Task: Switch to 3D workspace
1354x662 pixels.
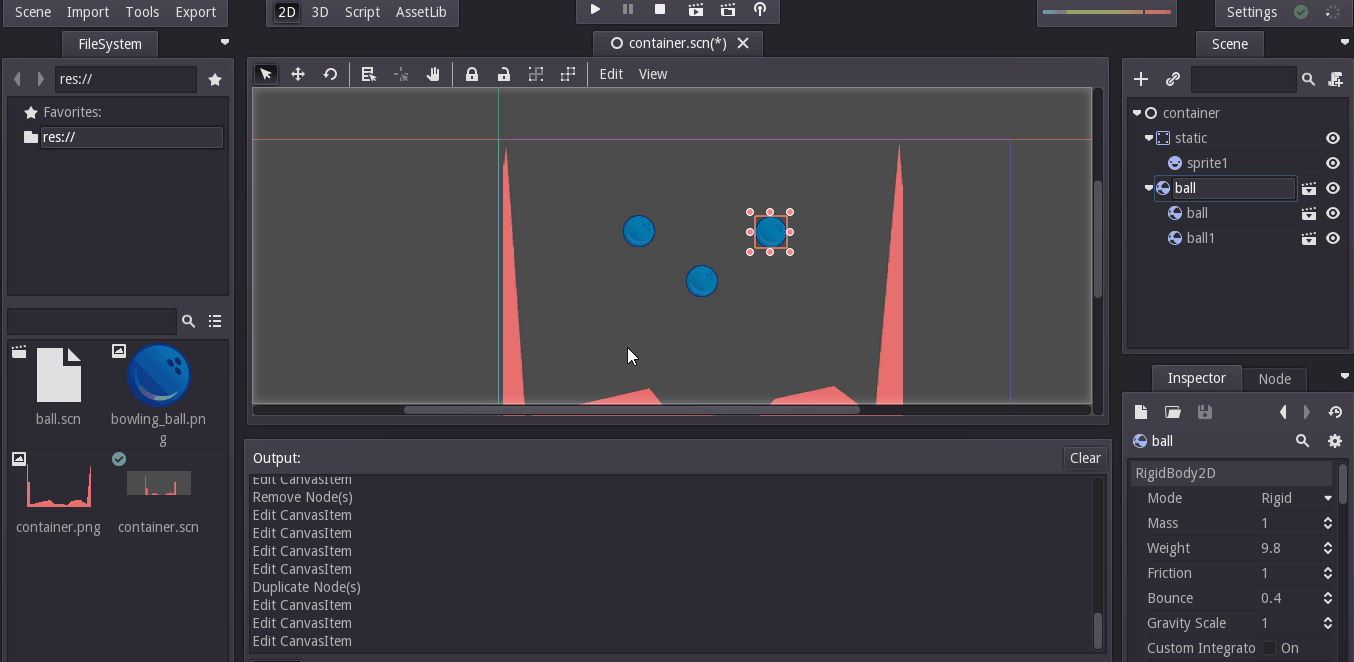Action: click(320, 12)
